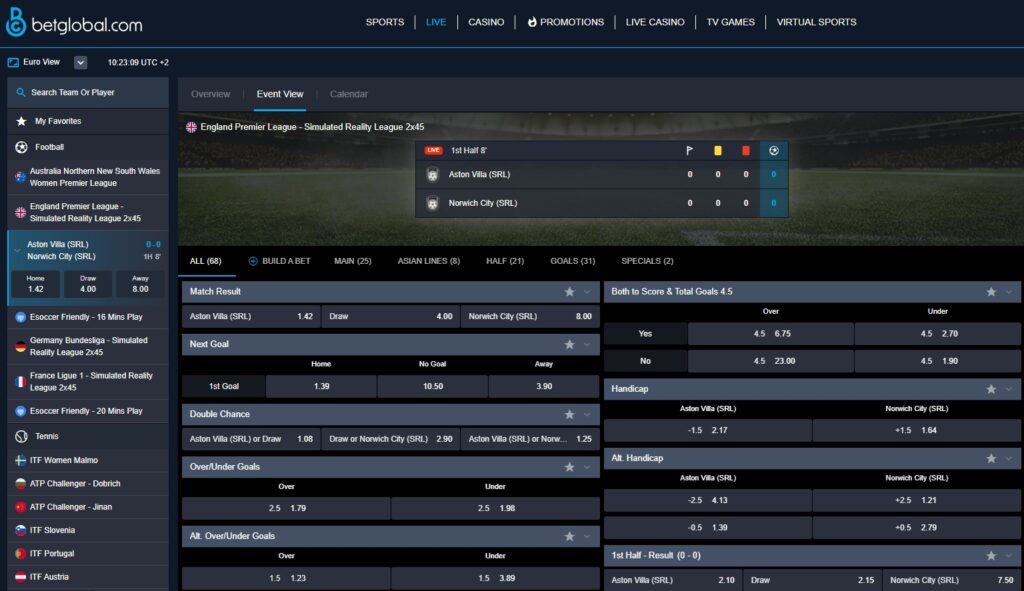Open England Premier League SRL in sidebar
The image size is (1024, 591).
click(x=88, y=212)
